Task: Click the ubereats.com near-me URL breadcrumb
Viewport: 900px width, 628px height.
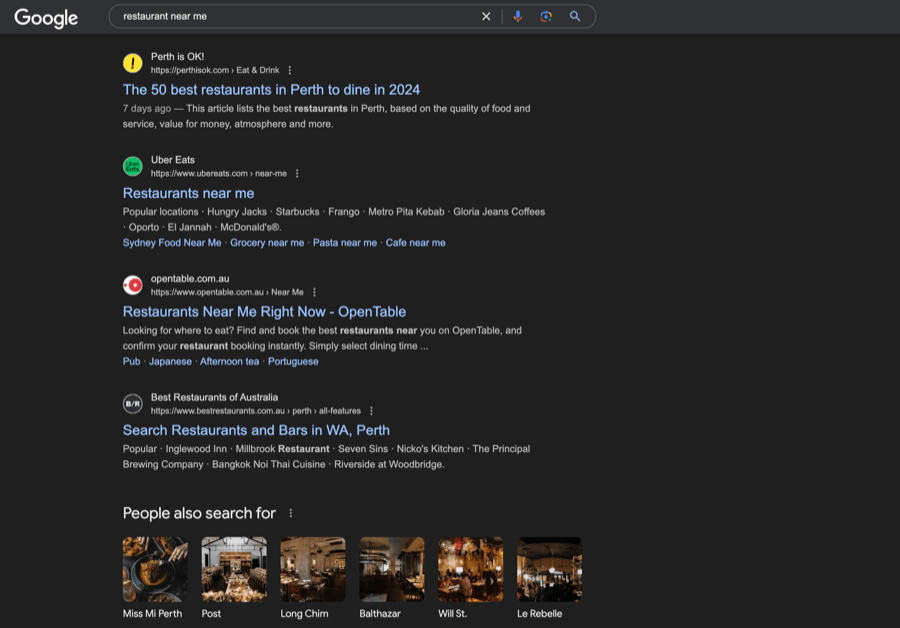Action: [219, 173]
